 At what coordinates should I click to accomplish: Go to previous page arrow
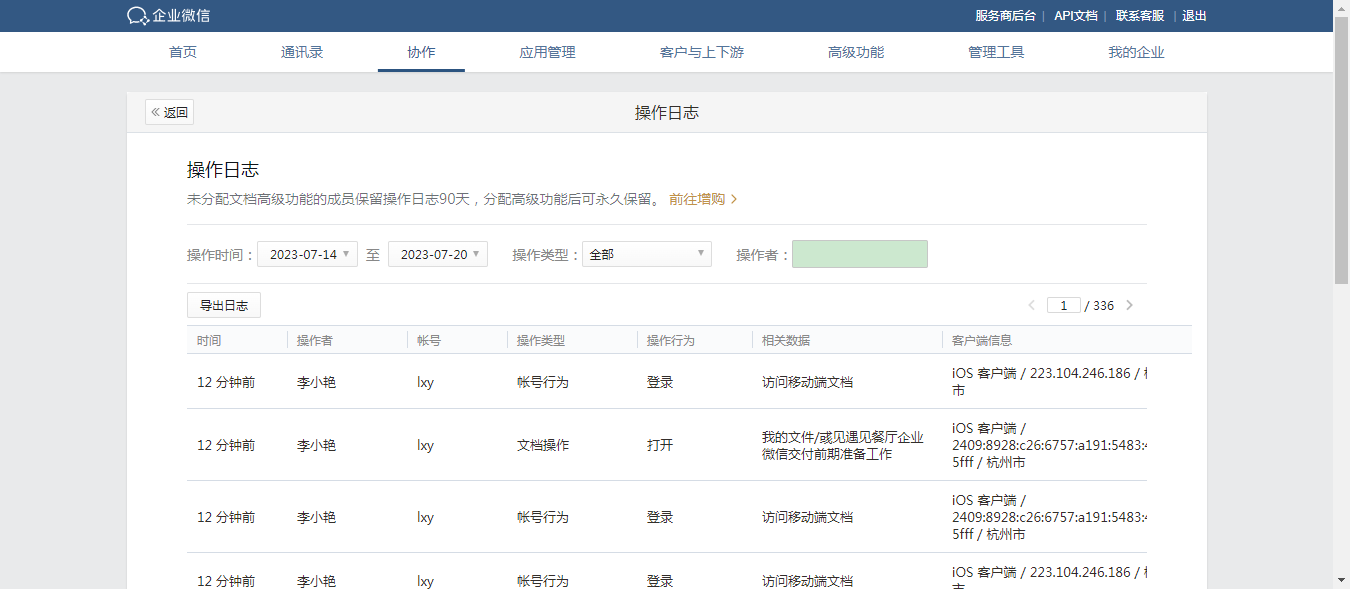[x=1032, y=305]
